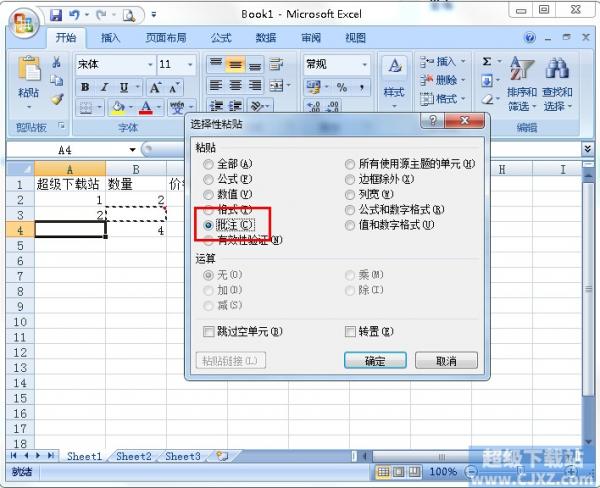Image resolution: width=600 pixels, height=488 pixels.
Task: Toggle bold formatting in the ribbon
Action: coord(85,87)
